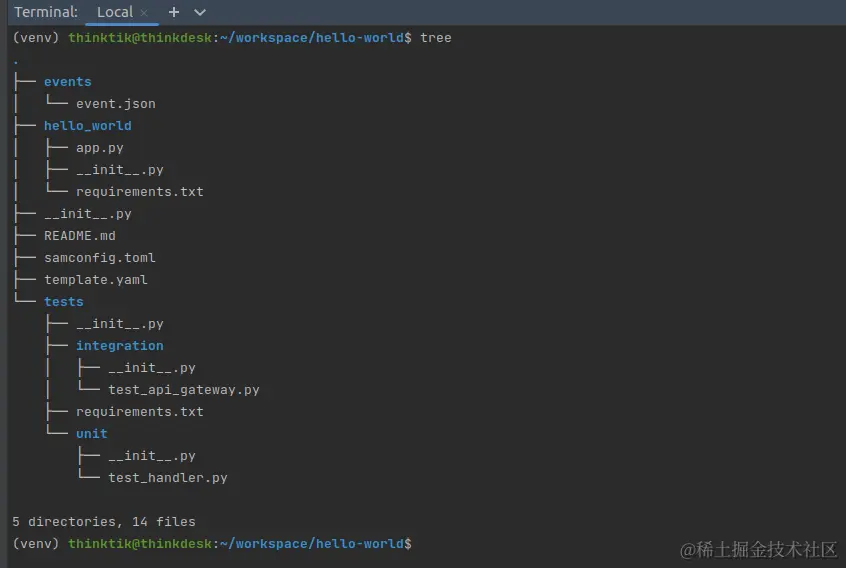Click requirements.txt under tests
Viewport: 846px width, 568px height.
pyautogui.click(x=139, y=412)
